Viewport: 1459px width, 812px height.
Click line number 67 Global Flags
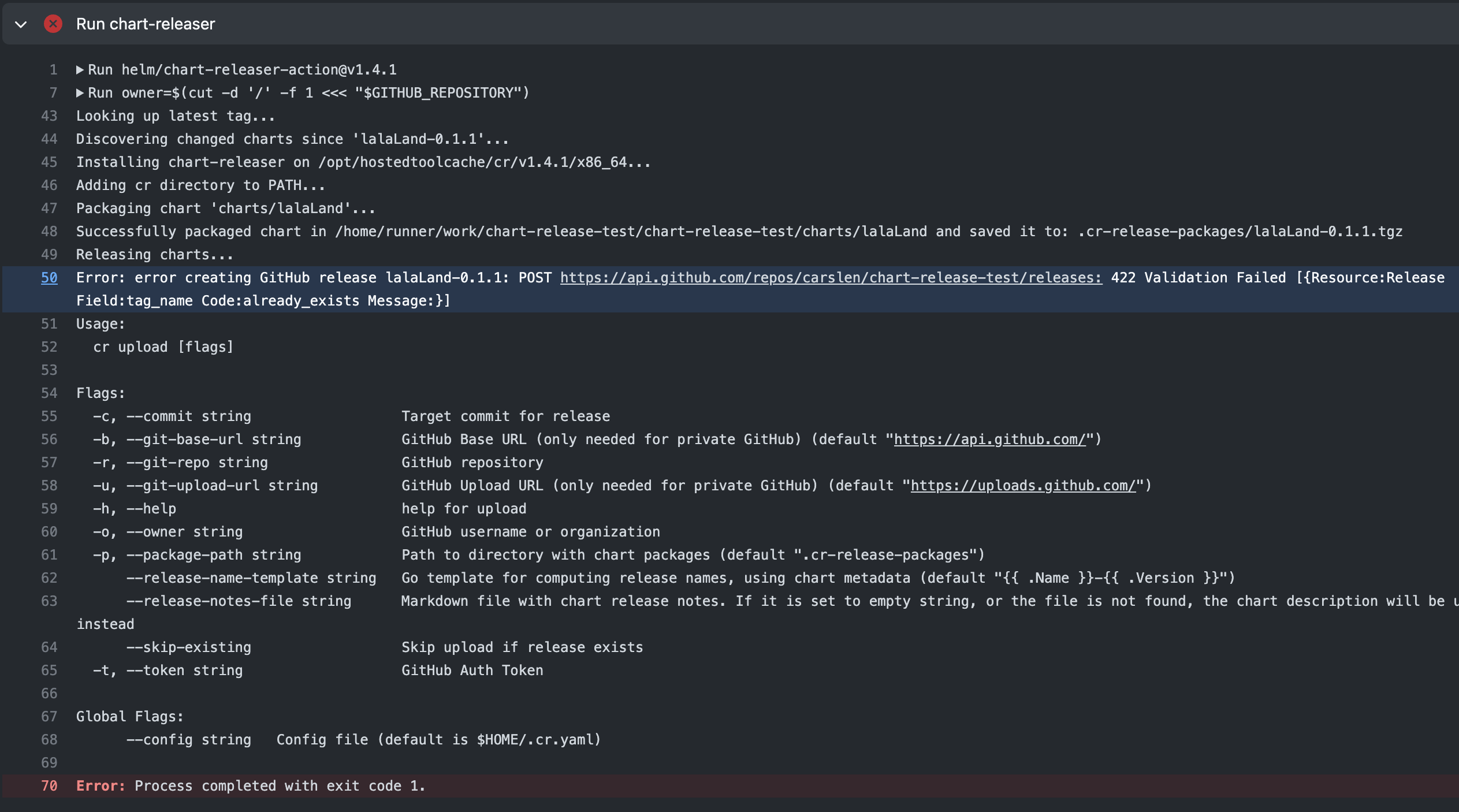(49, 717)
